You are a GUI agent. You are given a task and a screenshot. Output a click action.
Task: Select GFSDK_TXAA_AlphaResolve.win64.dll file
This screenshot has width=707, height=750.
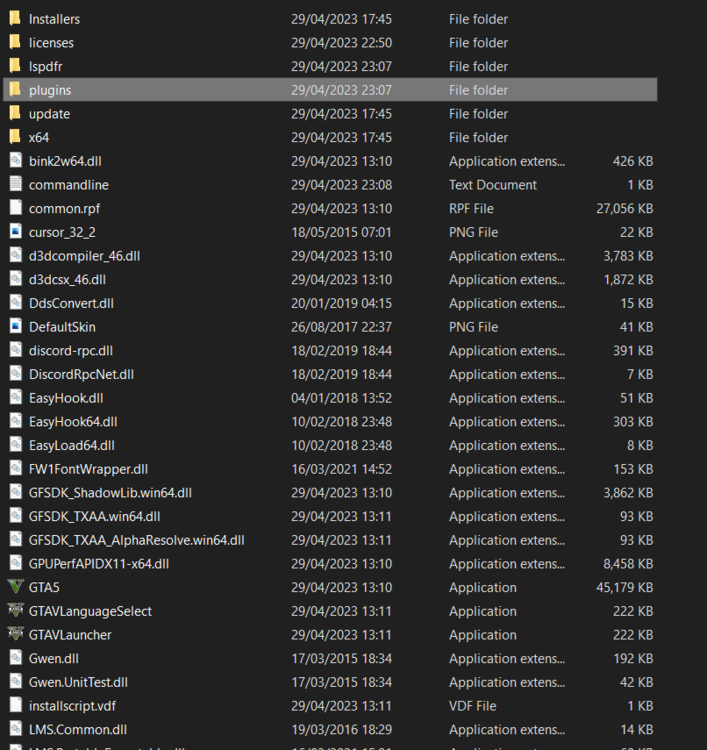pyautogui.click(x=330, y=540)
